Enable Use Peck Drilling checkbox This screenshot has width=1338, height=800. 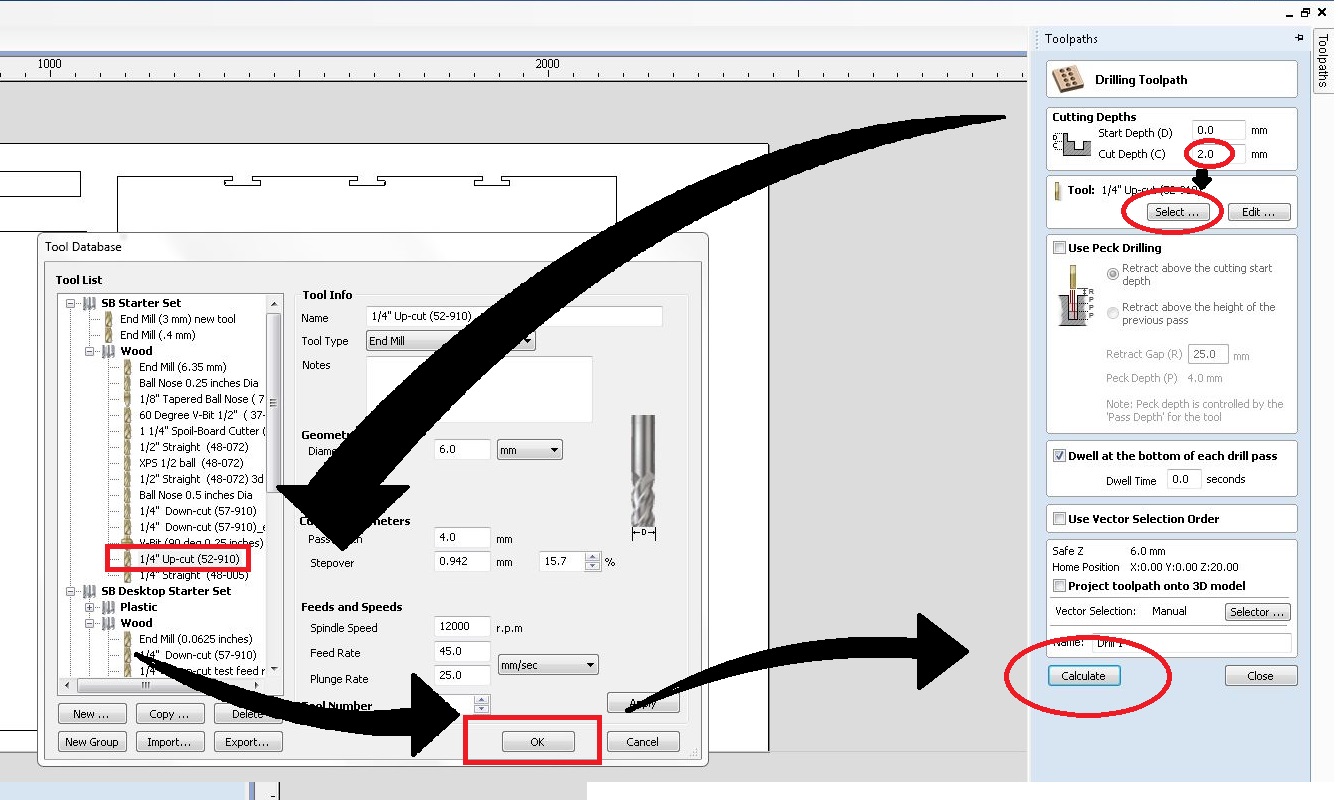pyautogui.click(x=1059, y=248)
